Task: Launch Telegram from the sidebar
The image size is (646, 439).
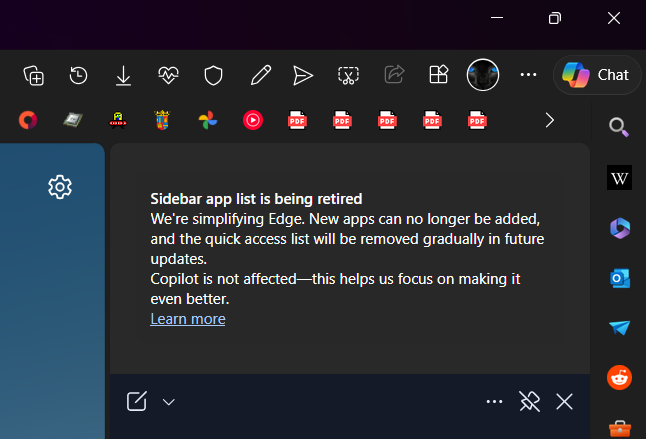Action: [619, 328]
